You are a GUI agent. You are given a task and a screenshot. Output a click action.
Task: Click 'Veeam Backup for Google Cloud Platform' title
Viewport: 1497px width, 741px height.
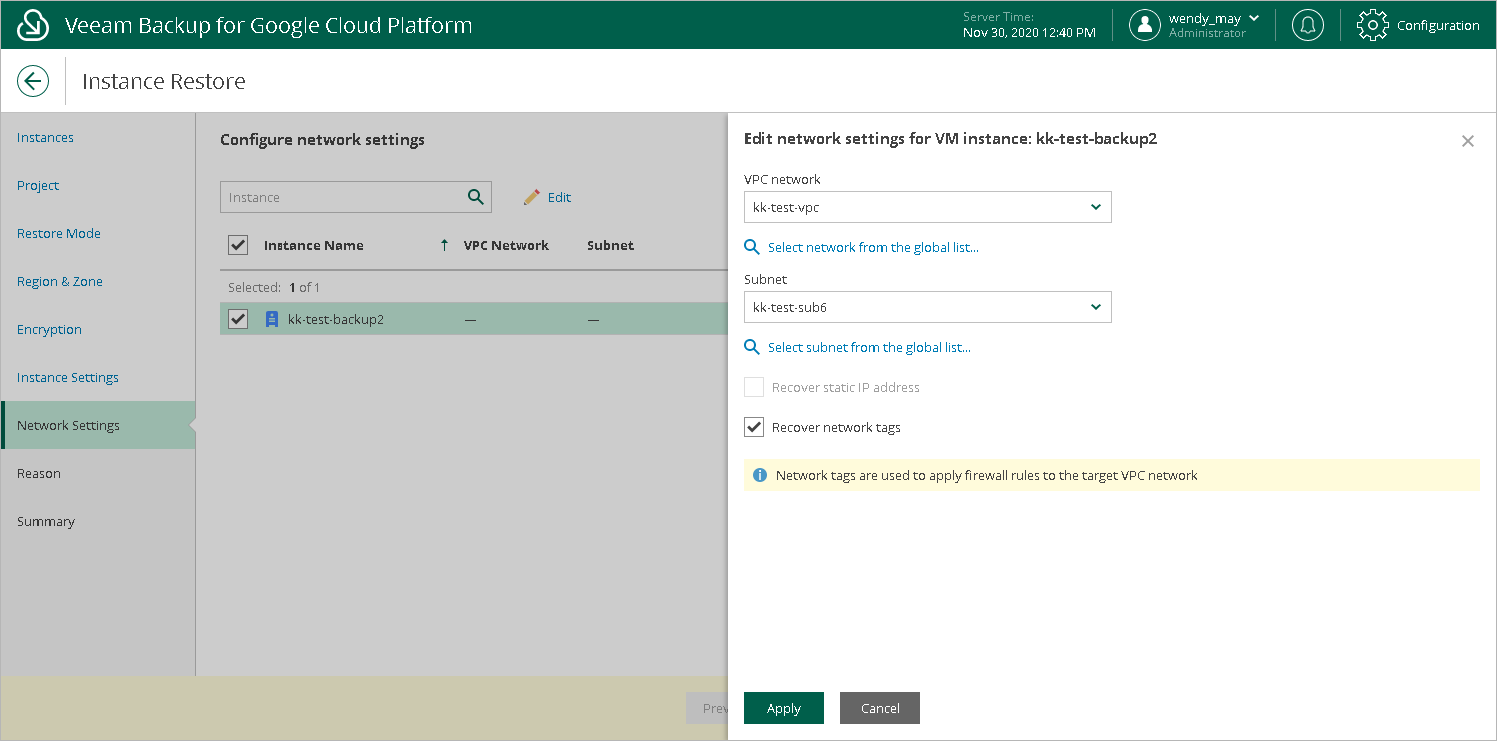[x=268, y=25]
